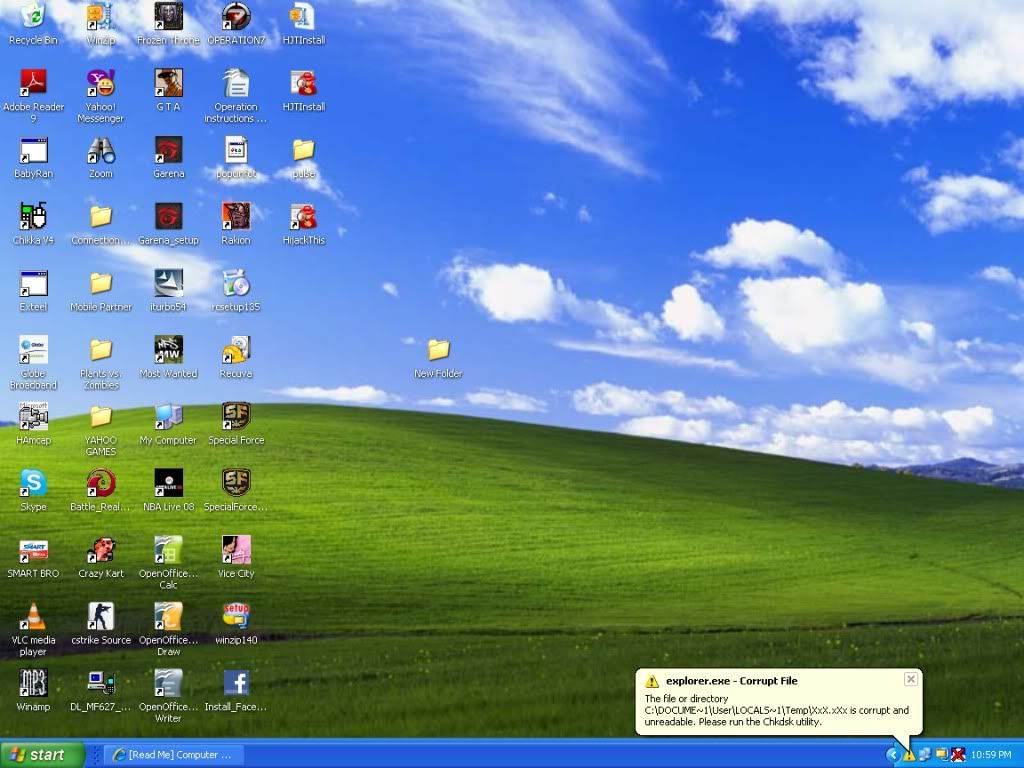Select the Vice City game shortcut
The height and width of the screenshot is (768, 1024).
[236, 557]
